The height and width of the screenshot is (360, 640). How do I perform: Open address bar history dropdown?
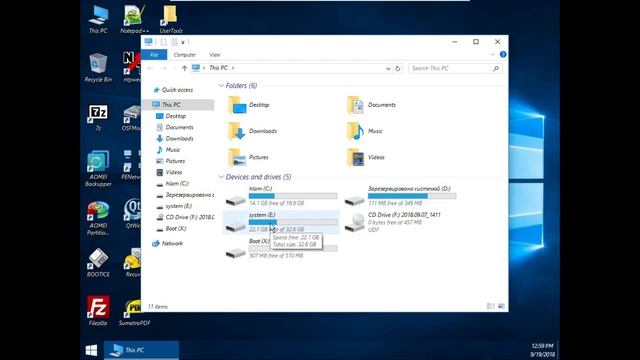(388, 69)
